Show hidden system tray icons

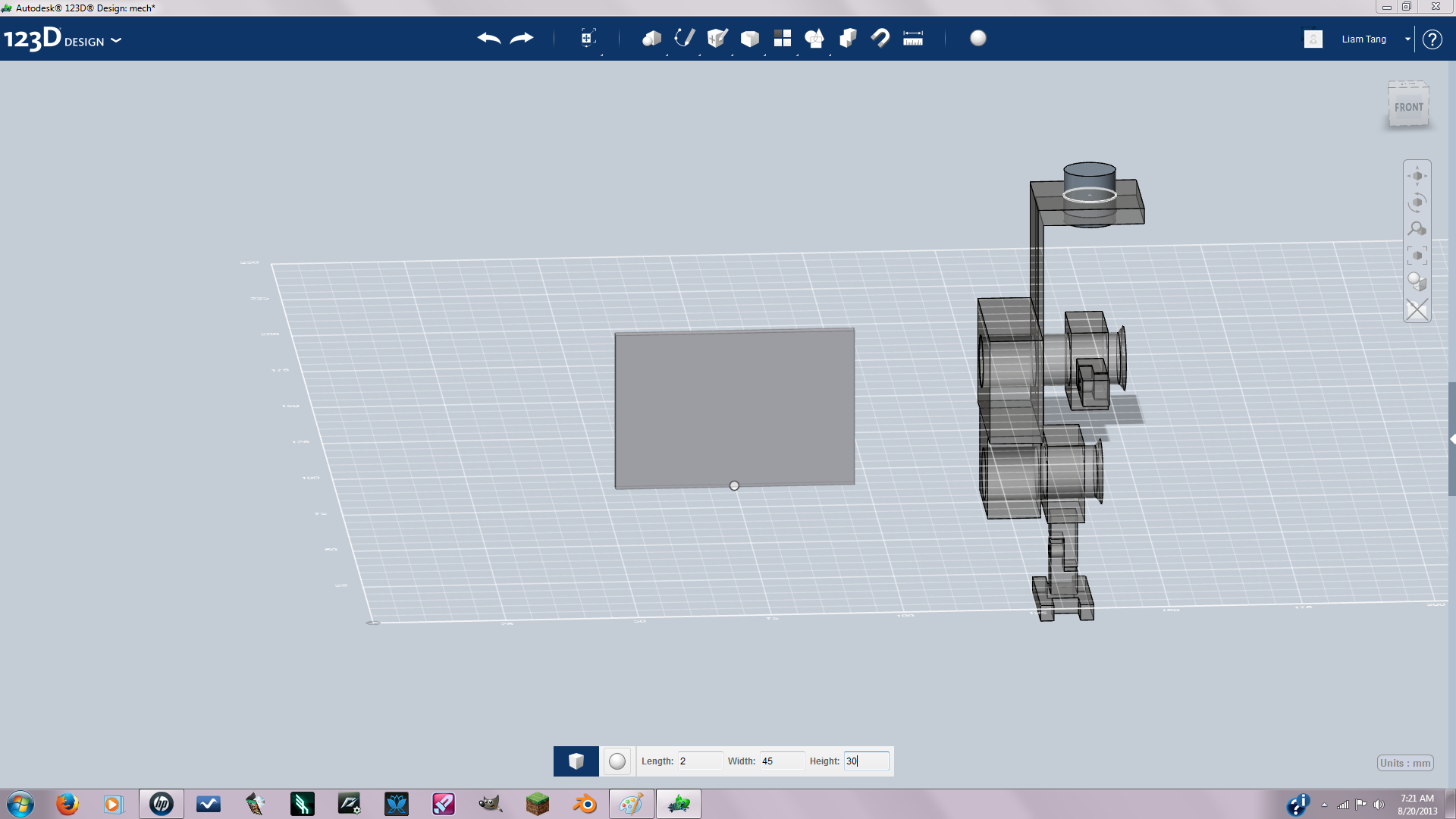click(x=1324, y=805)
